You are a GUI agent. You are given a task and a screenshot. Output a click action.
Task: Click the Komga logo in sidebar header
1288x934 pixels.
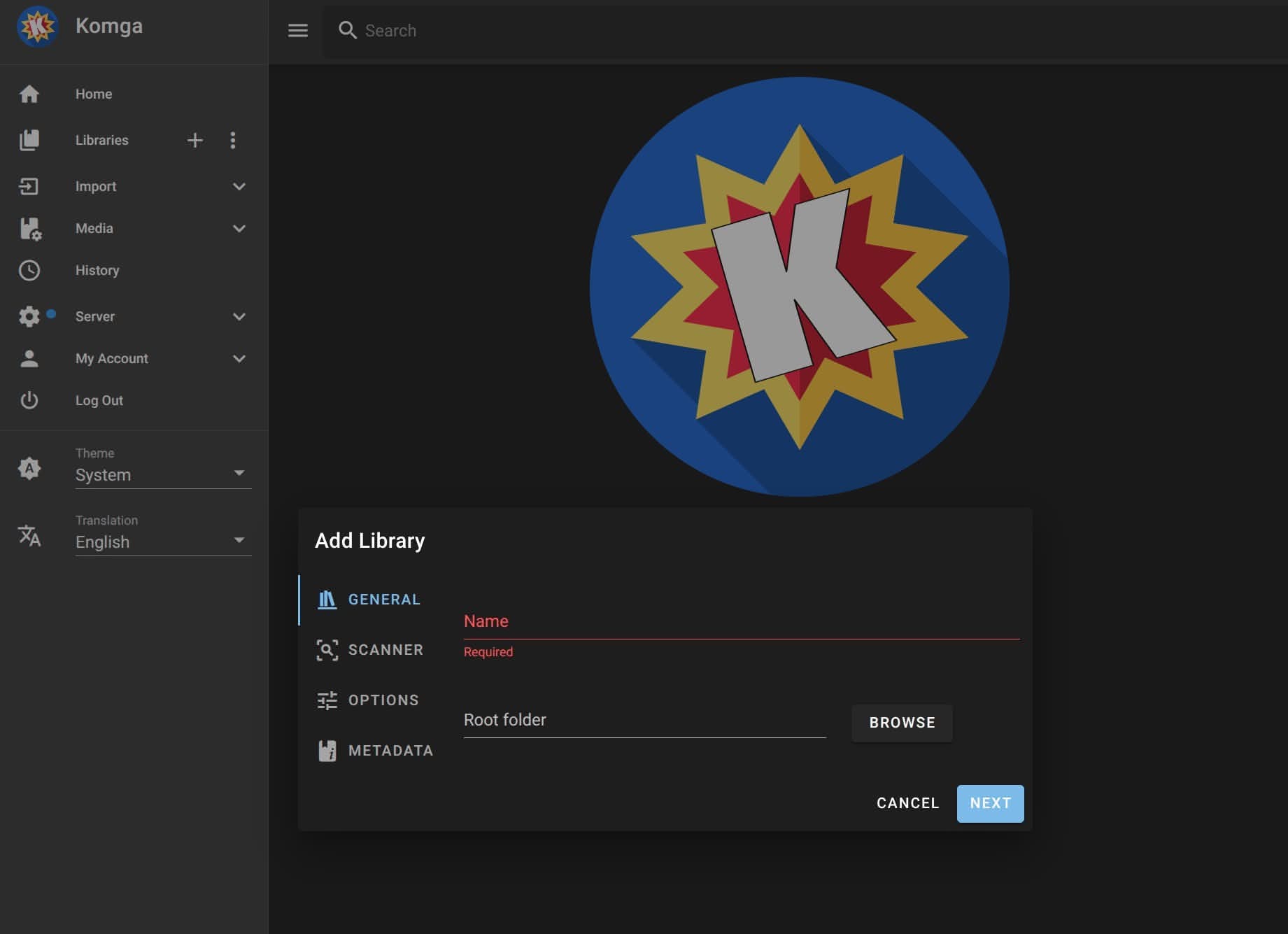click(37, 27)
